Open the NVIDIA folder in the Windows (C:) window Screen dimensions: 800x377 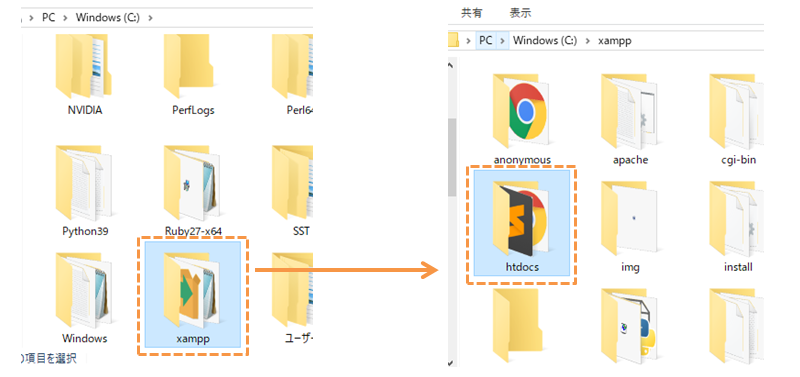pos(85,75)
